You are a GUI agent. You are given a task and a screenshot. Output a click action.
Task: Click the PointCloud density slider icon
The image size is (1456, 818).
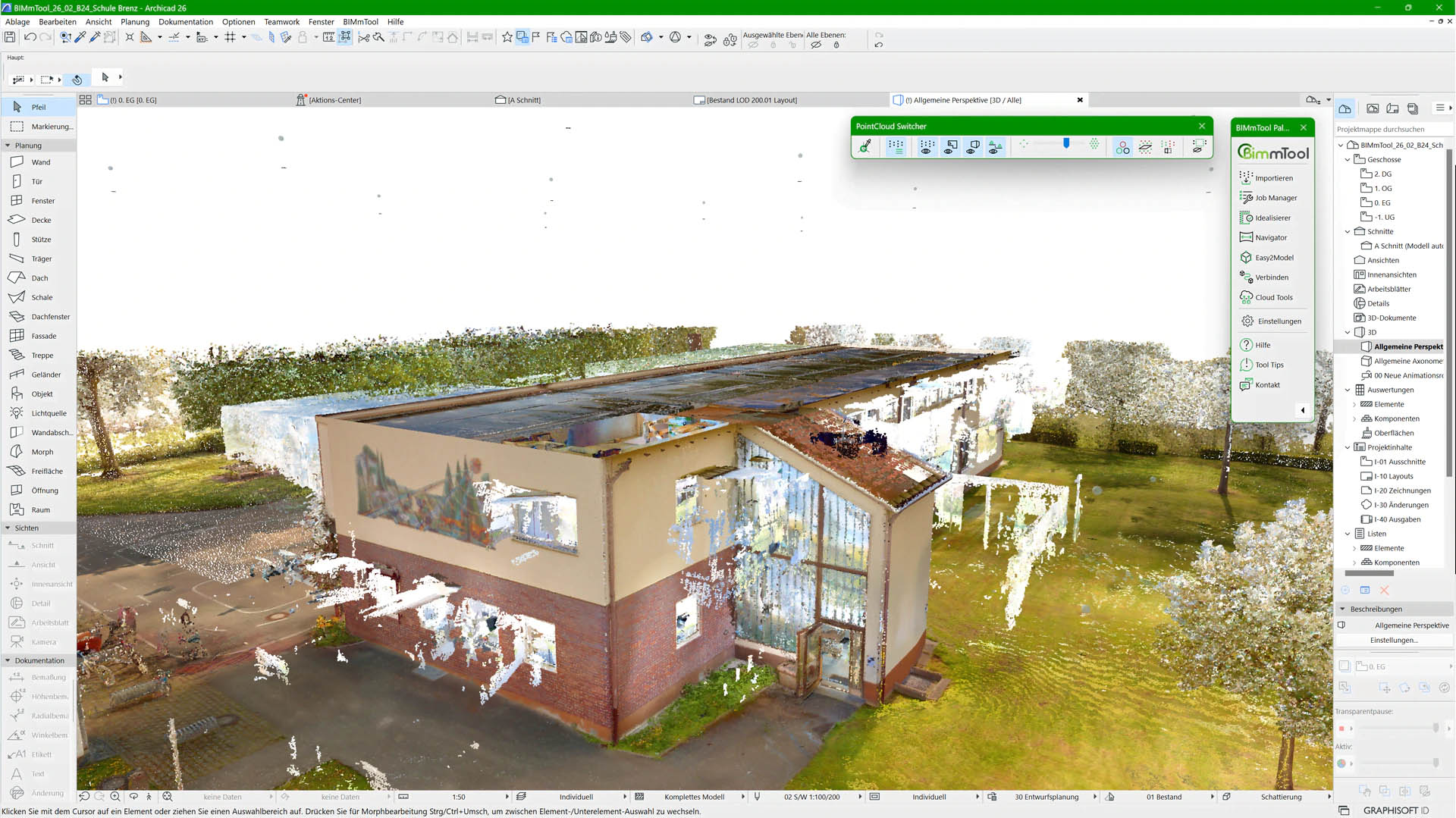pyautogui.click(x=1066, y=146)
